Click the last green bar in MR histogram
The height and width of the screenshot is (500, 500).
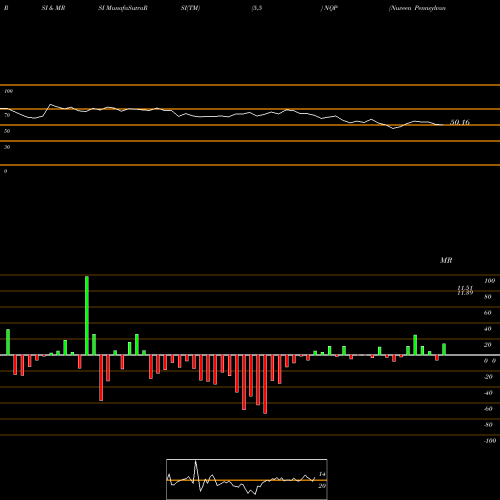[444, 349]
